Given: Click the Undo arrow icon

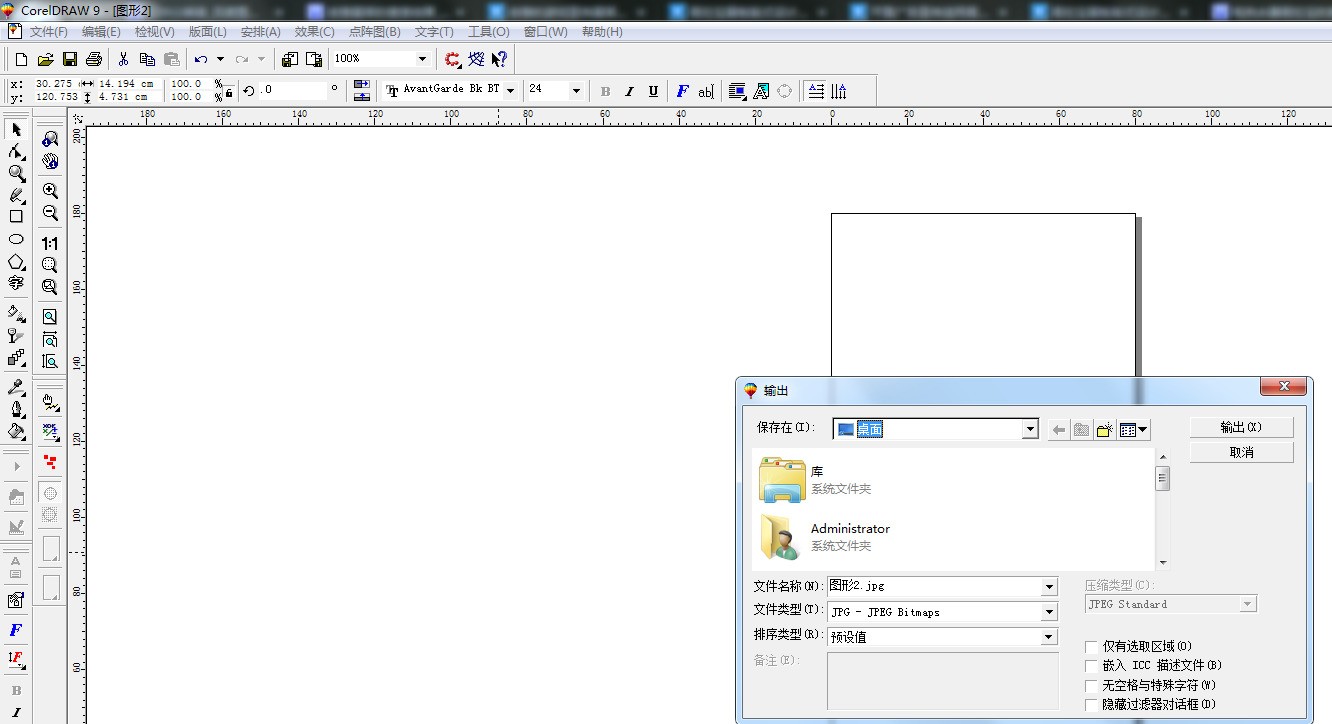Looking at the screenshot, I should (x=201, y=59).
